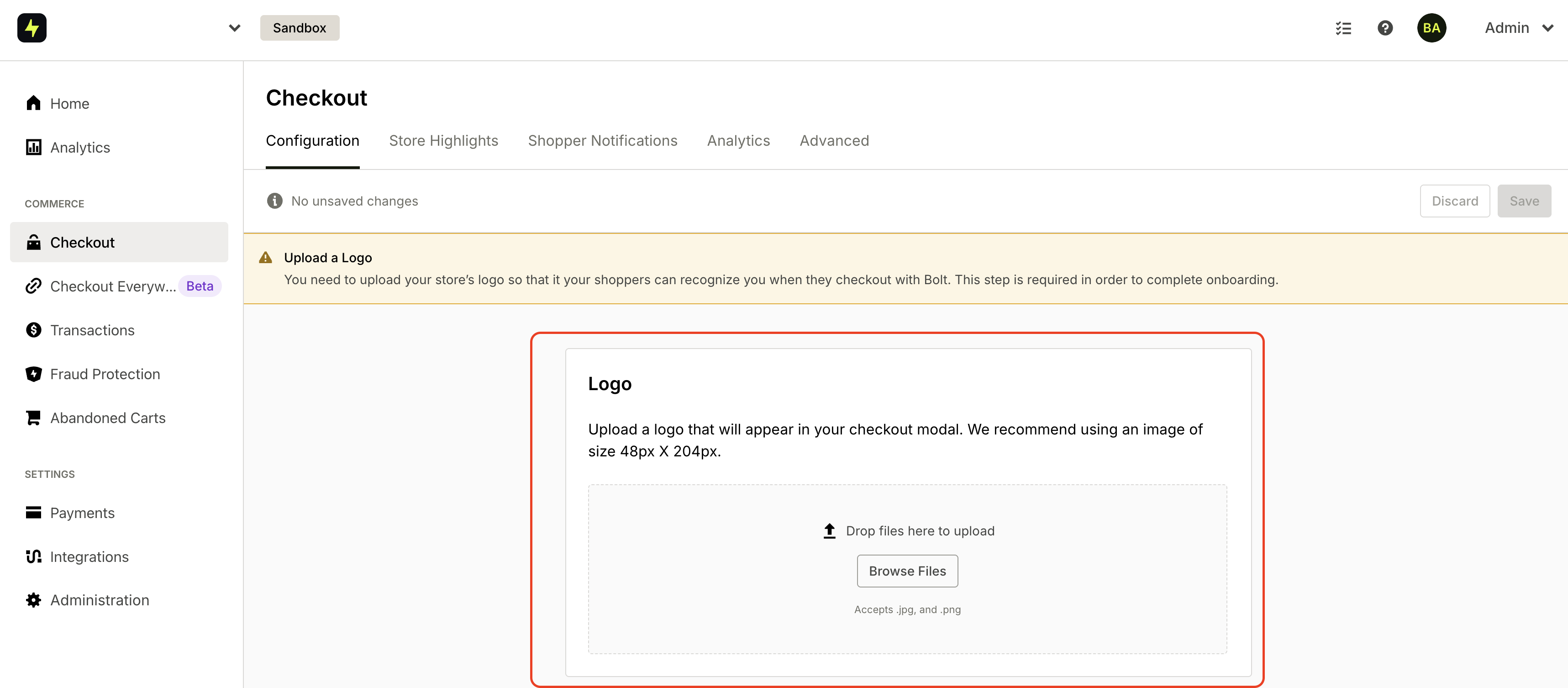
Task: Click the BA user avatar
Action: tap(1431, 28)
